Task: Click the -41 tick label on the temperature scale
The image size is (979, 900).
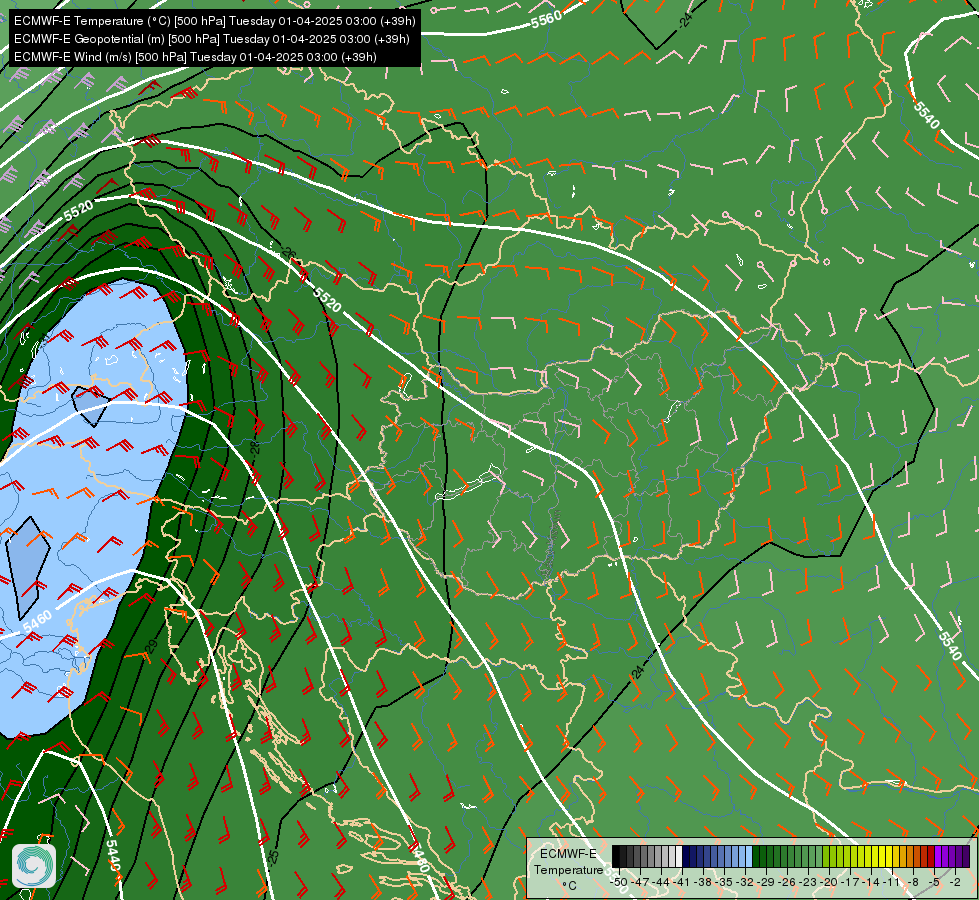Action: pos(683,882)
